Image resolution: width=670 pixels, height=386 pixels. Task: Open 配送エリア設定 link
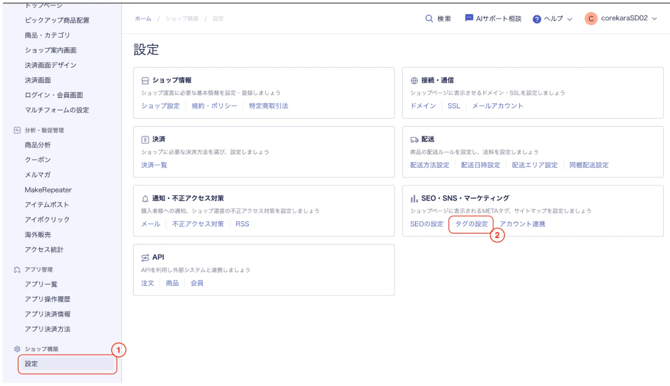535,165
